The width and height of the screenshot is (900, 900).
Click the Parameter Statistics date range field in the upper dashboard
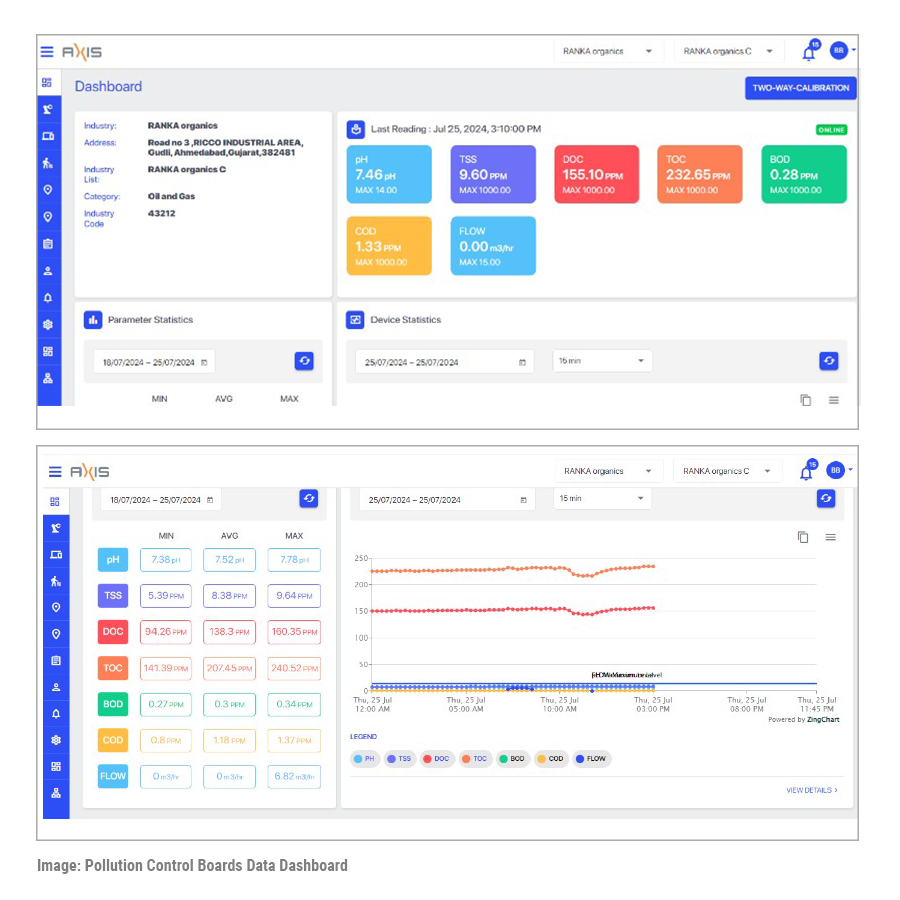pyautogui.click(x=154, y=362)
